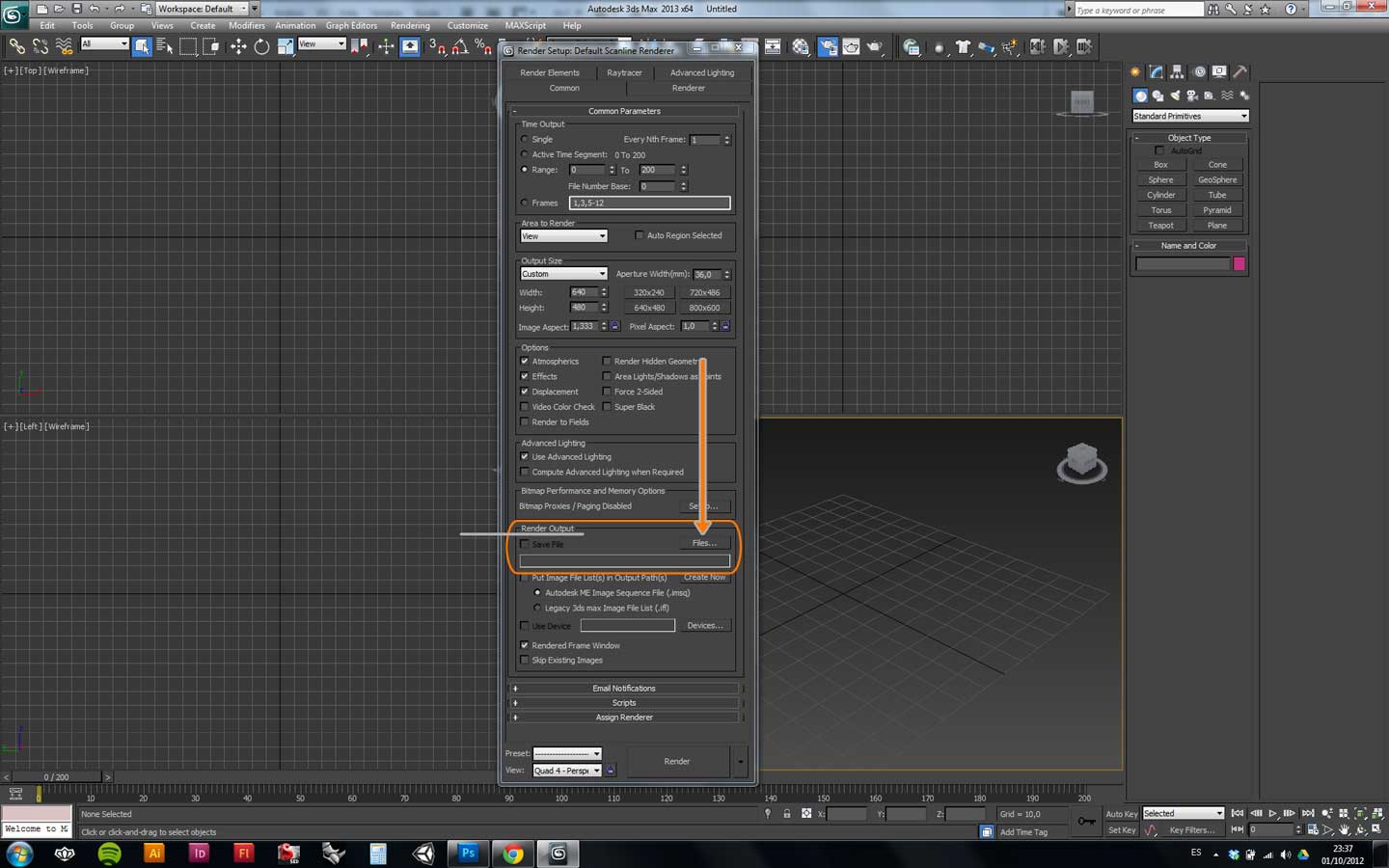Viewport: 1389px width, 868px height.
Task: Click the pink object color swatch
Action: coord(1239,264)
